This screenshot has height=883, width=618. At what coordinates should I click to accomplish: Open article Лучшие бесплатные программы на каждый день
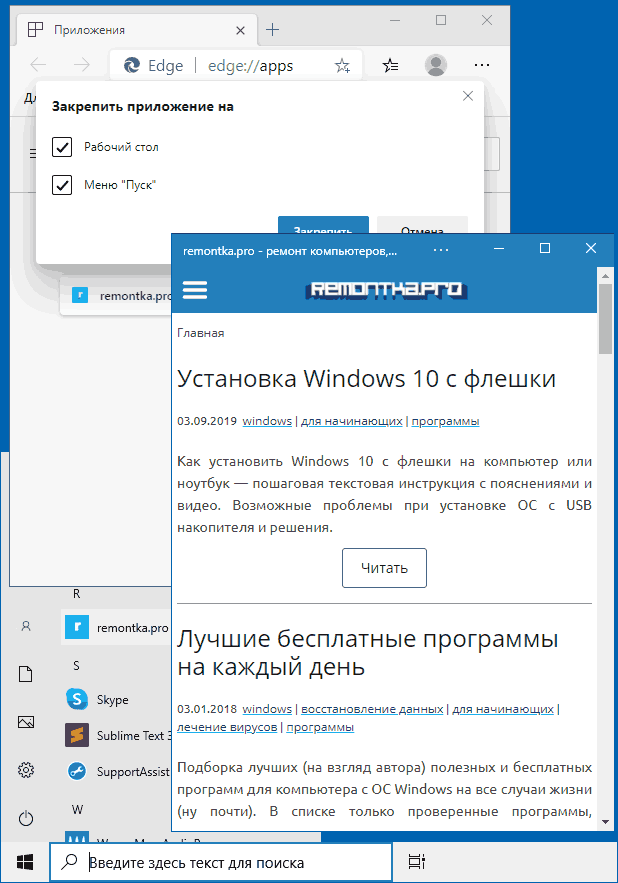tap(367, 653)
